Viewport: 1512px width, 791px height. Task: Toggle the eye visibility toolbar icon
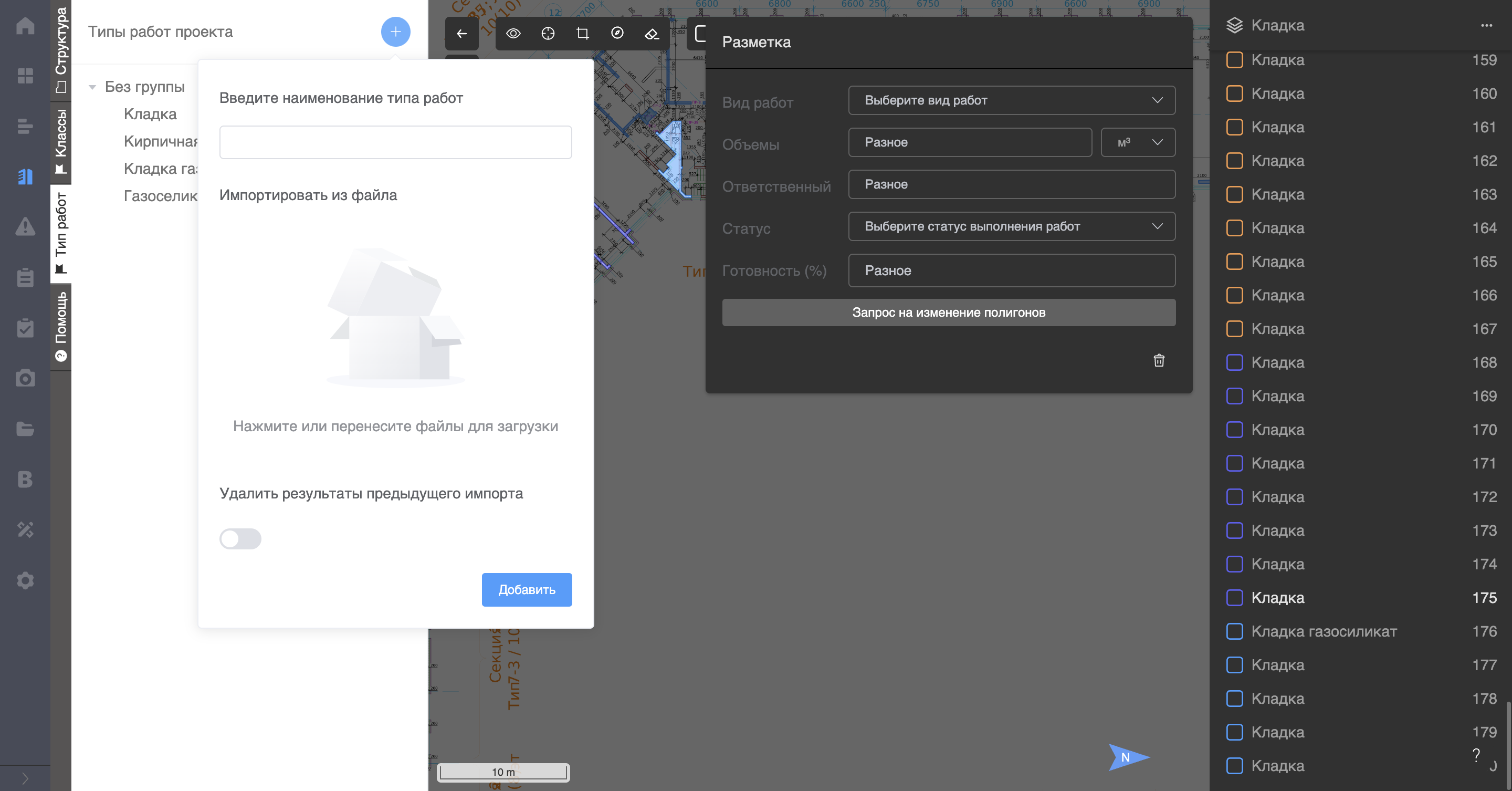tap(513, 34)
